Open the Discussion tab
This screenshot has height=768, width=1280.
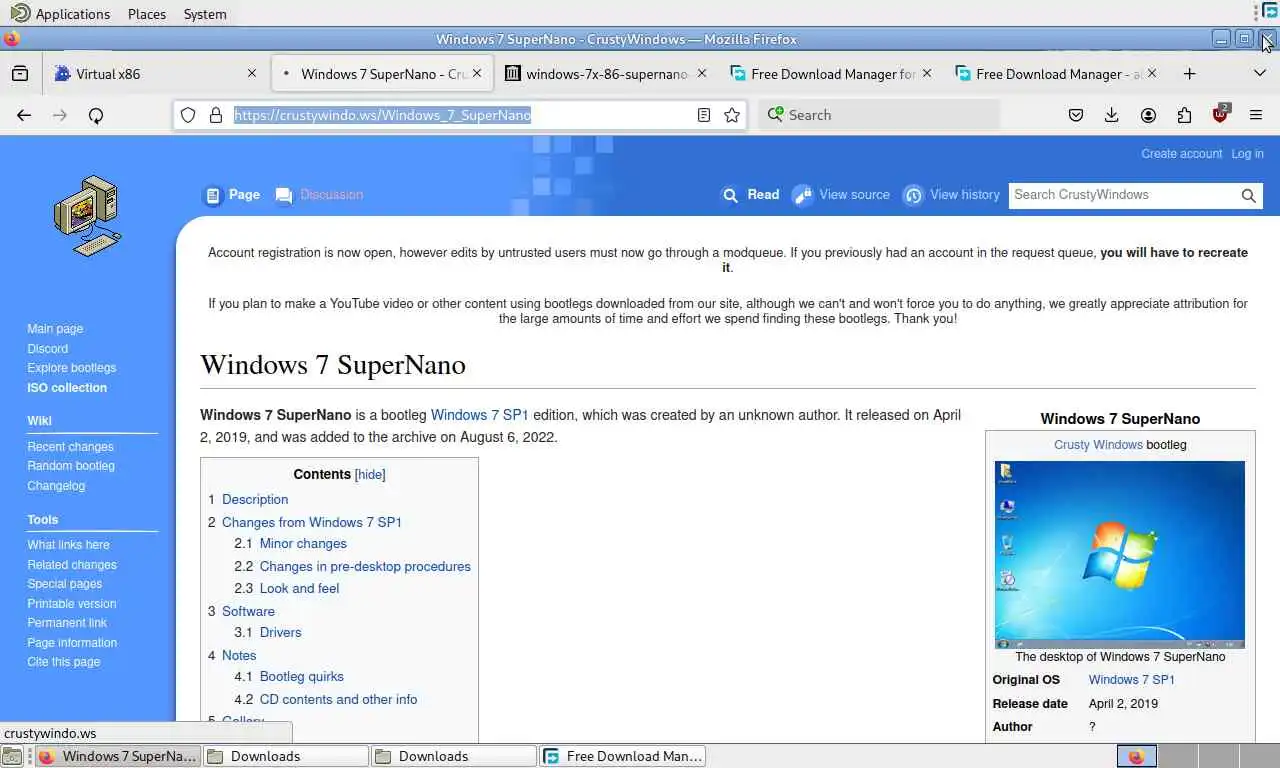[319, 195]
